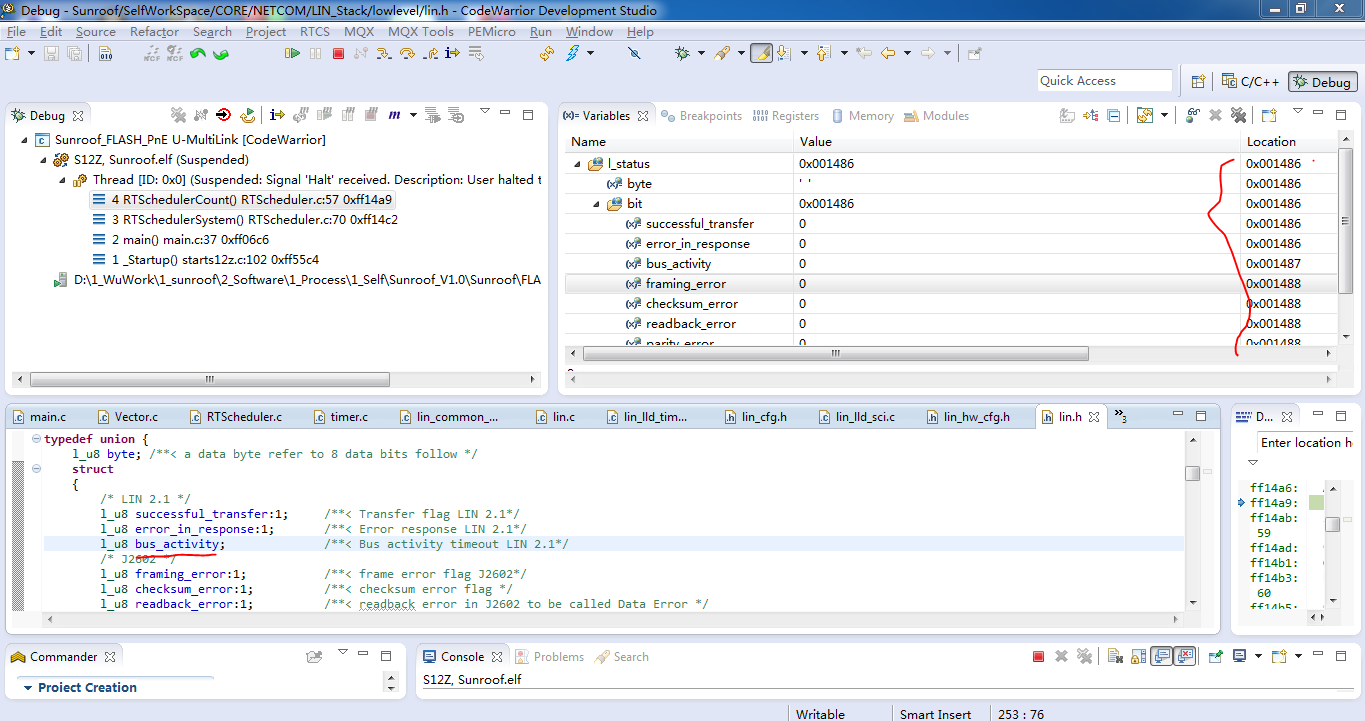This screenshot has width=1365, height=721.
Task: Toggle Instruction Stepping Mode
Action: 452,52
